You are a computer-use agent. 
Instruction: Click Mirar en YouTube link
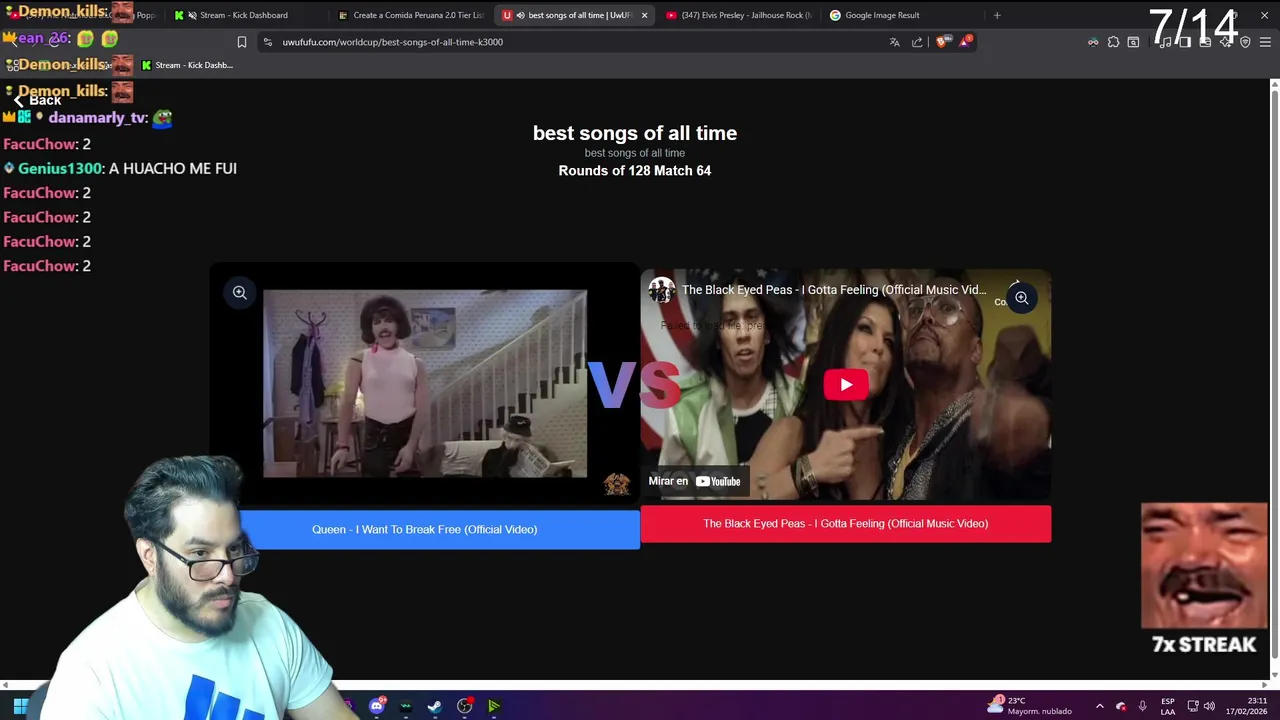694,481
